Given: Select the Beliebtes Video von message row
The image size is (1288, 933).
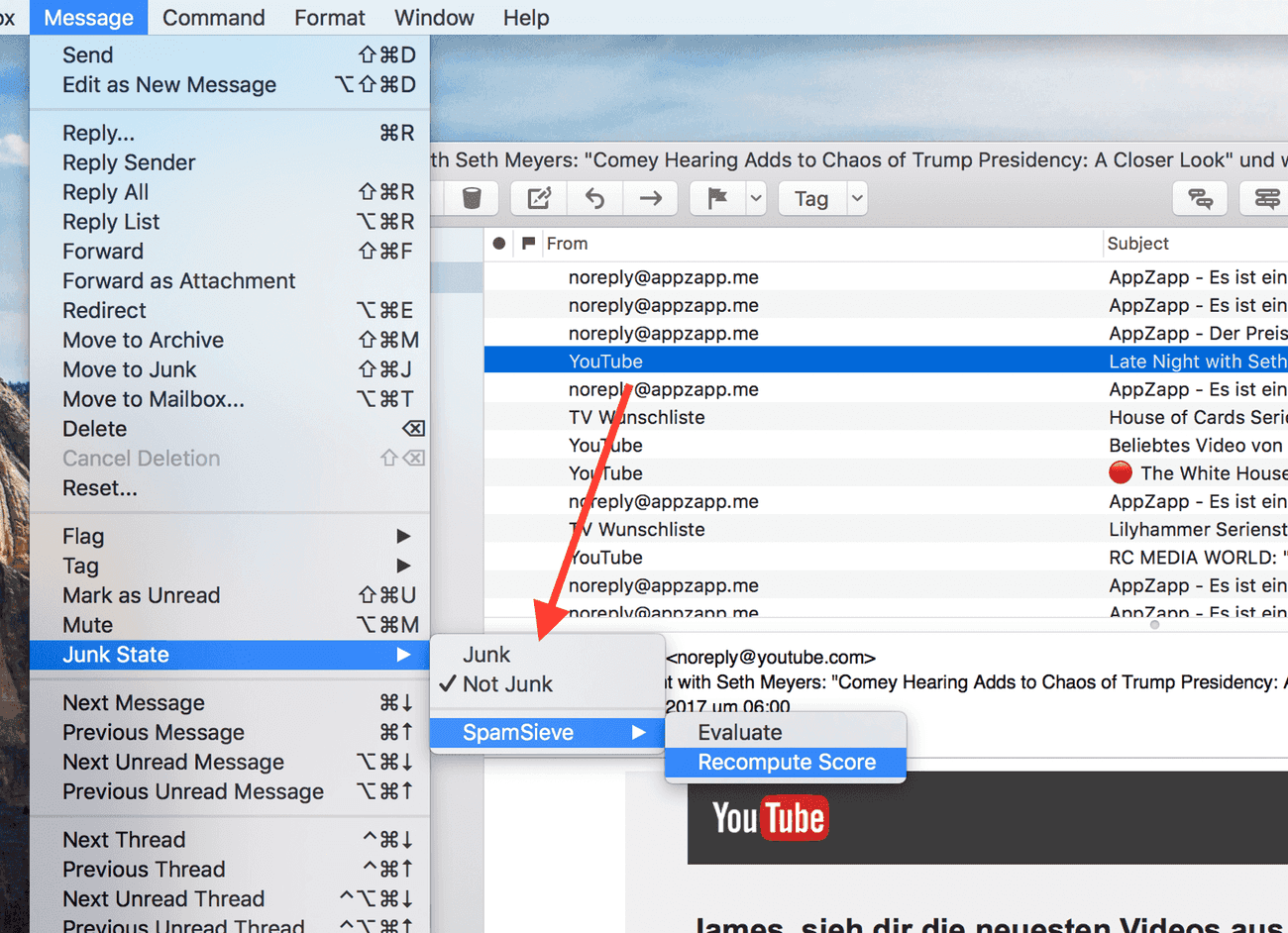Looking at the screenshot, I should [886, 446].
